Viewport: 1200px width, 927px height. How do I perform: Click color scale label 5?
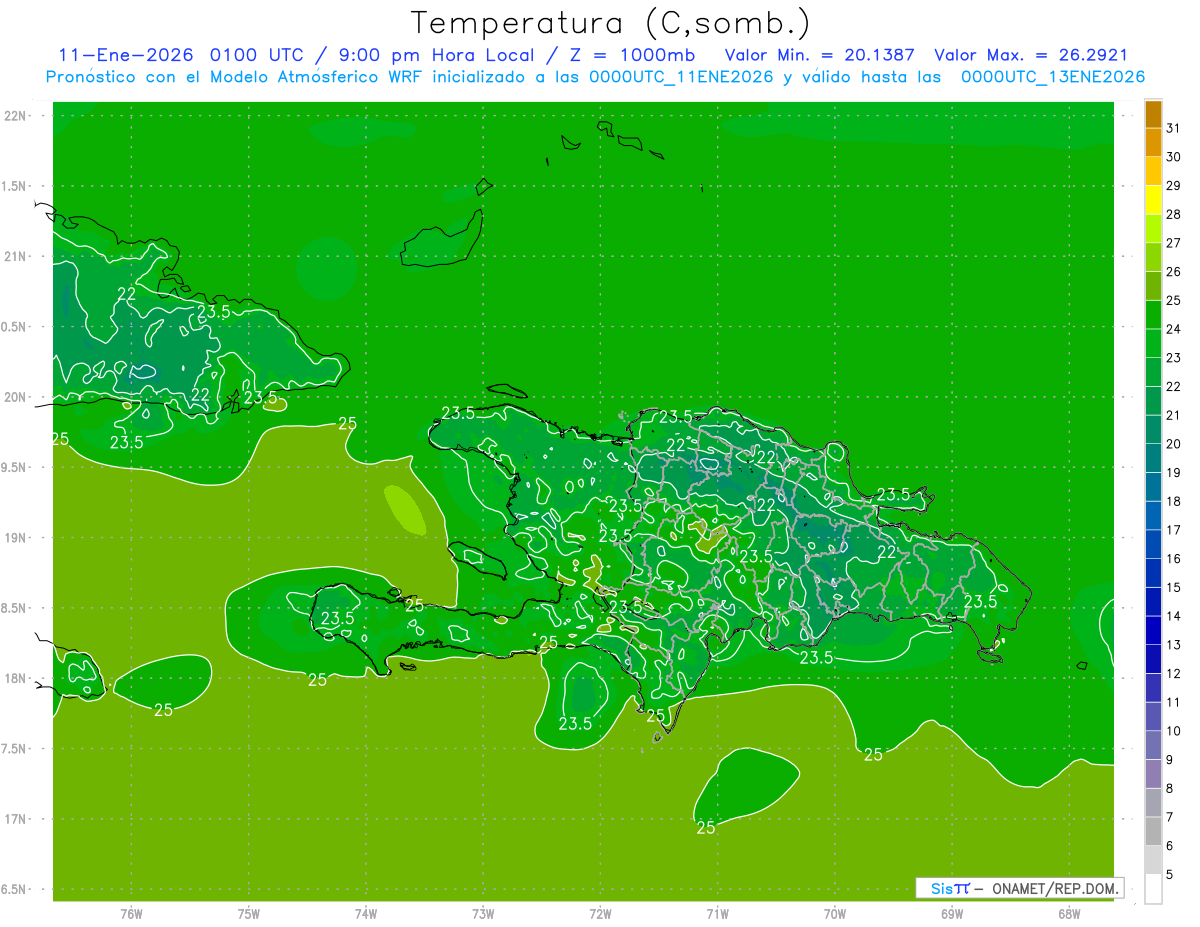pos(1170,875)
